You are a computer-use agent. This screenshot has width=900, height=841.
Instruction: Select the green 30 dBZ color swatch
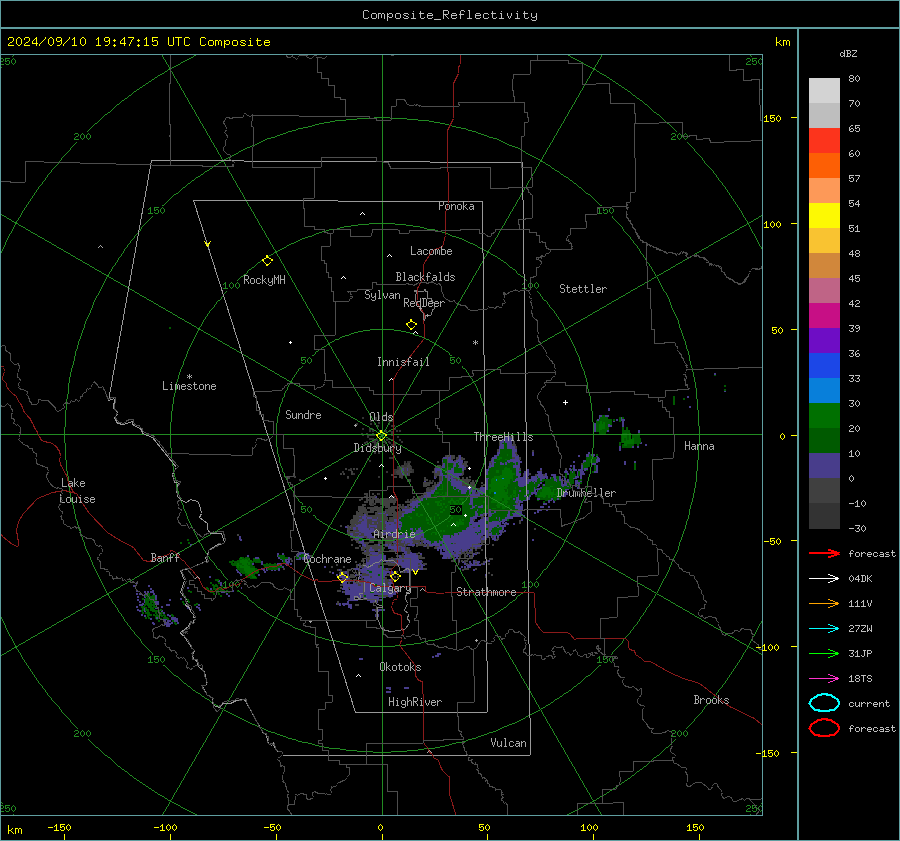[x=824, y=416]
